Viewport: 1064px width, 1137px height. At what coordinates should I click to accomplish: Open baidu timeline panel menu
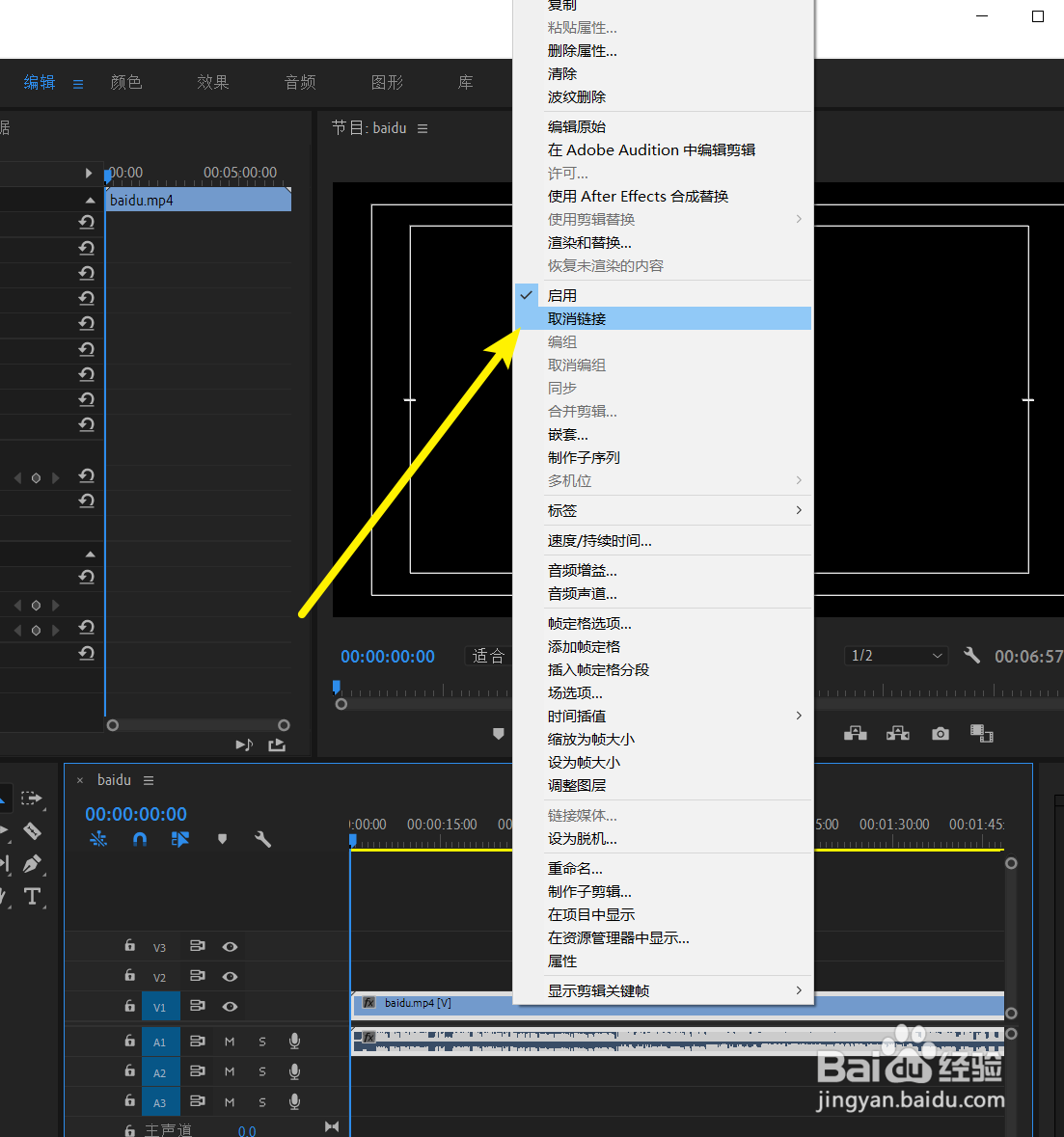point(149,780)
